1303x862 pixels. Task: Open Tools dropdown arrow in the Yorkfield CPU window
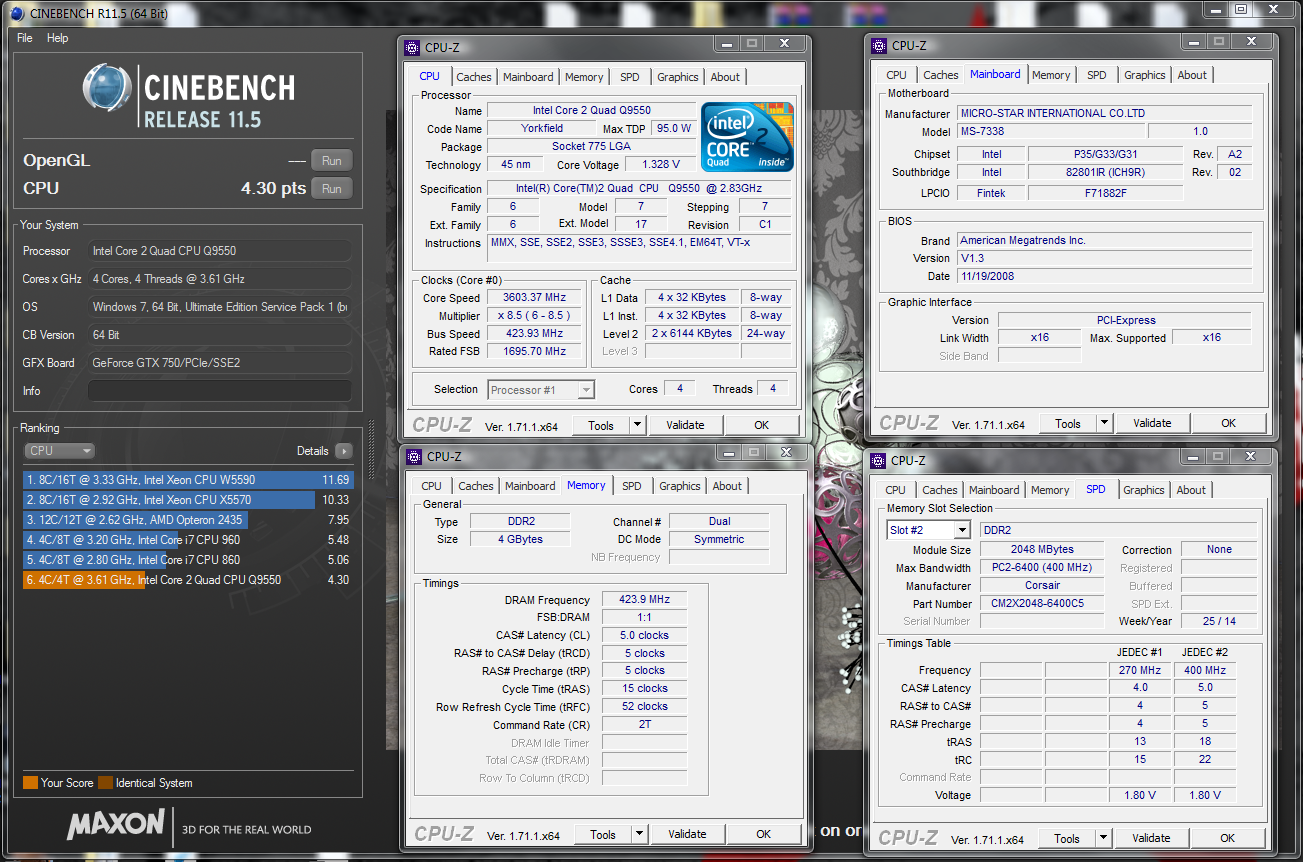click(x=638, y=425)
